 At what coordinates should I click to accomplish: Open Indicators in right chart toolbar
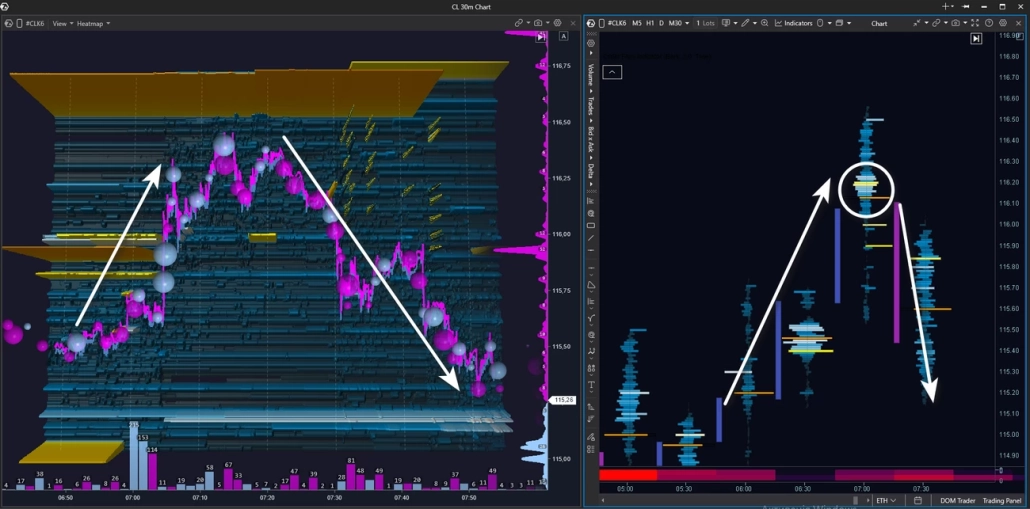pos(793,23)
